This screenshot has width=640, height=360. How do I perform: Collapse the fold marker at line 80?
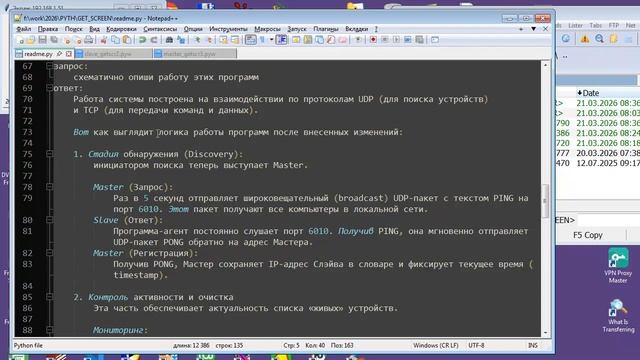coord(49,220)
